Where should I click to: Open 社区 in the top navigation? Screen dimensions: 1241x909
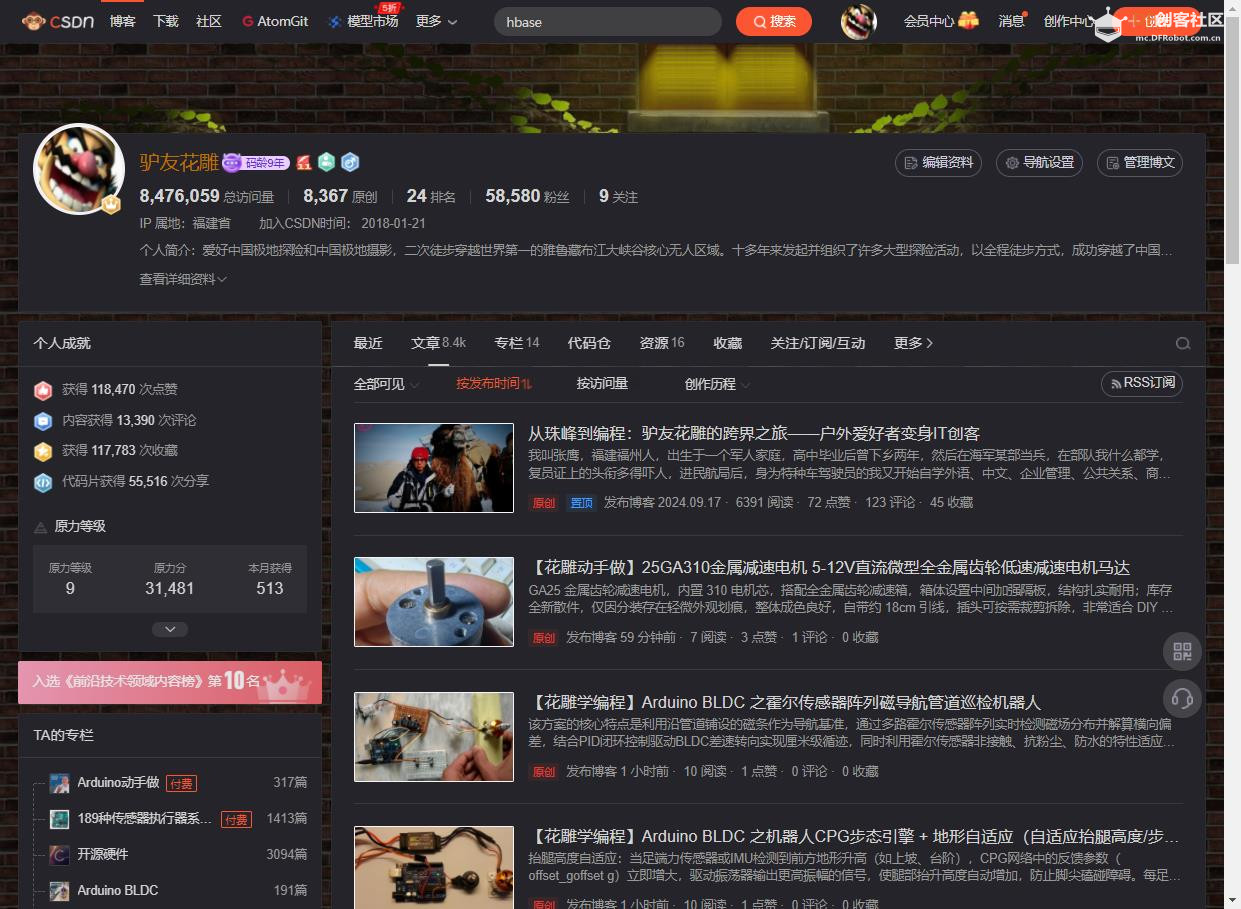(209, 21)
